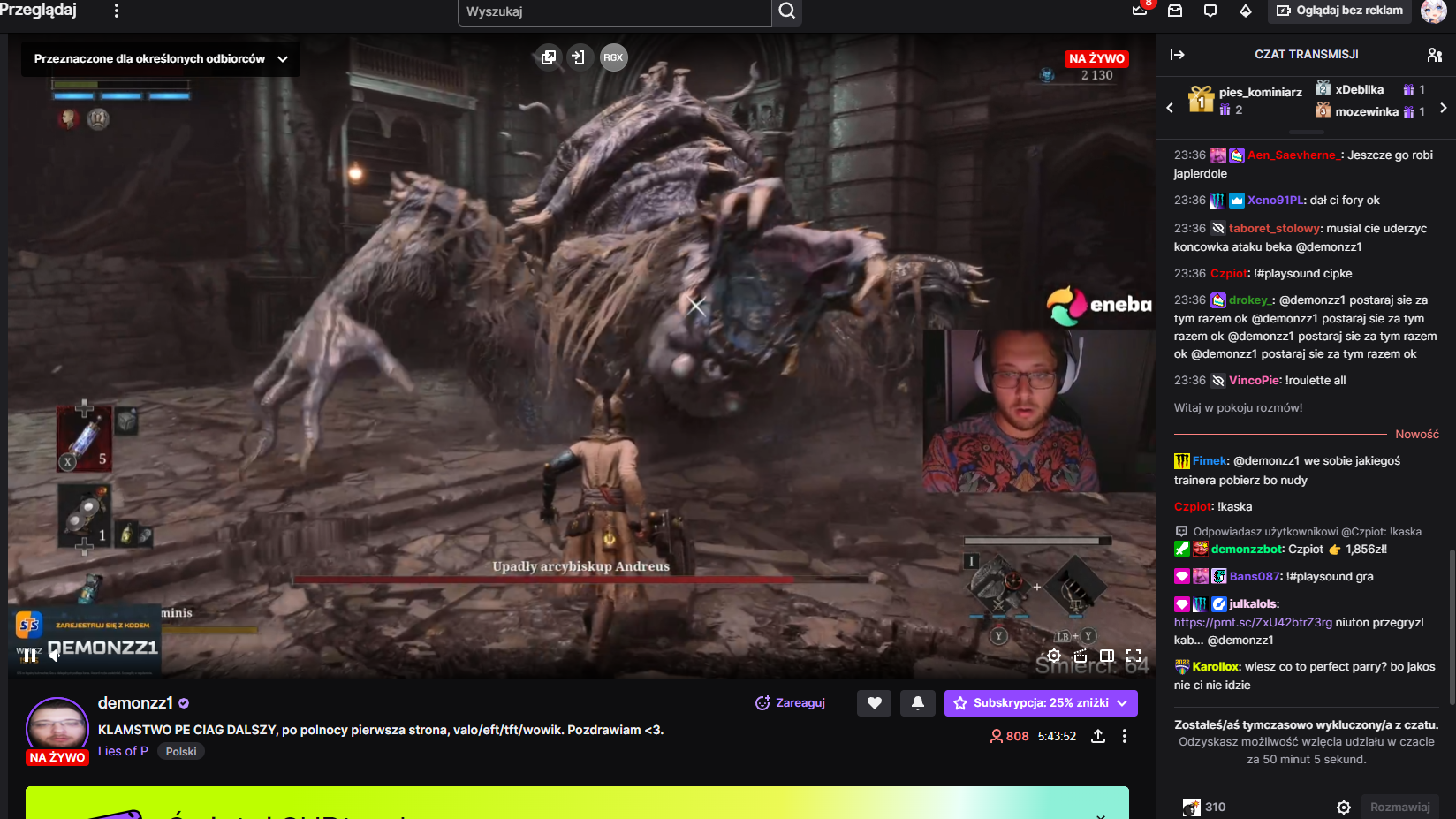Open the user avatar menu
The width and height of the screenshot is (1456, 819).
(1433, 11)
